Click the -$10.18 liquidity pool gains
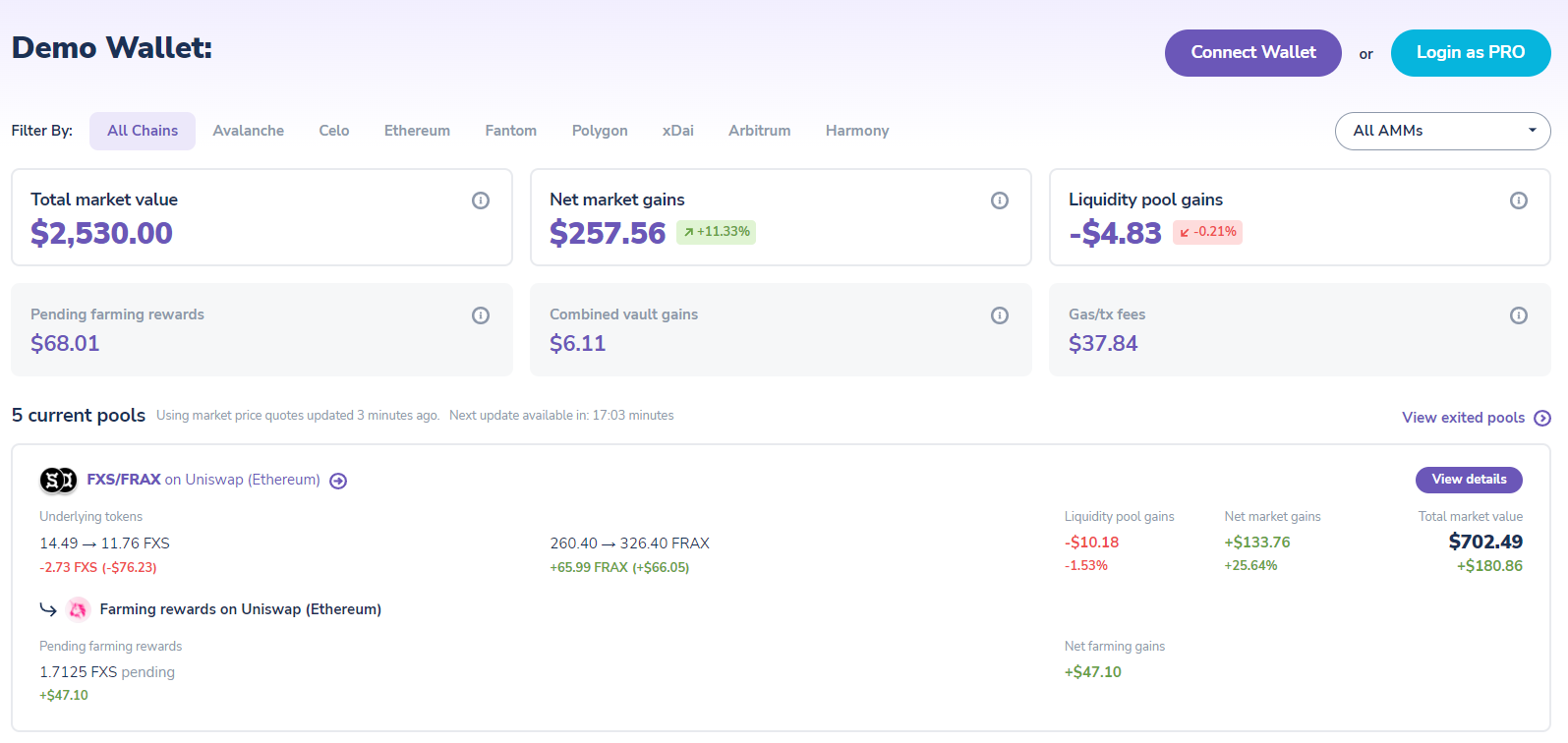This screenshot has width=1568, height=743. (1091, 543)
